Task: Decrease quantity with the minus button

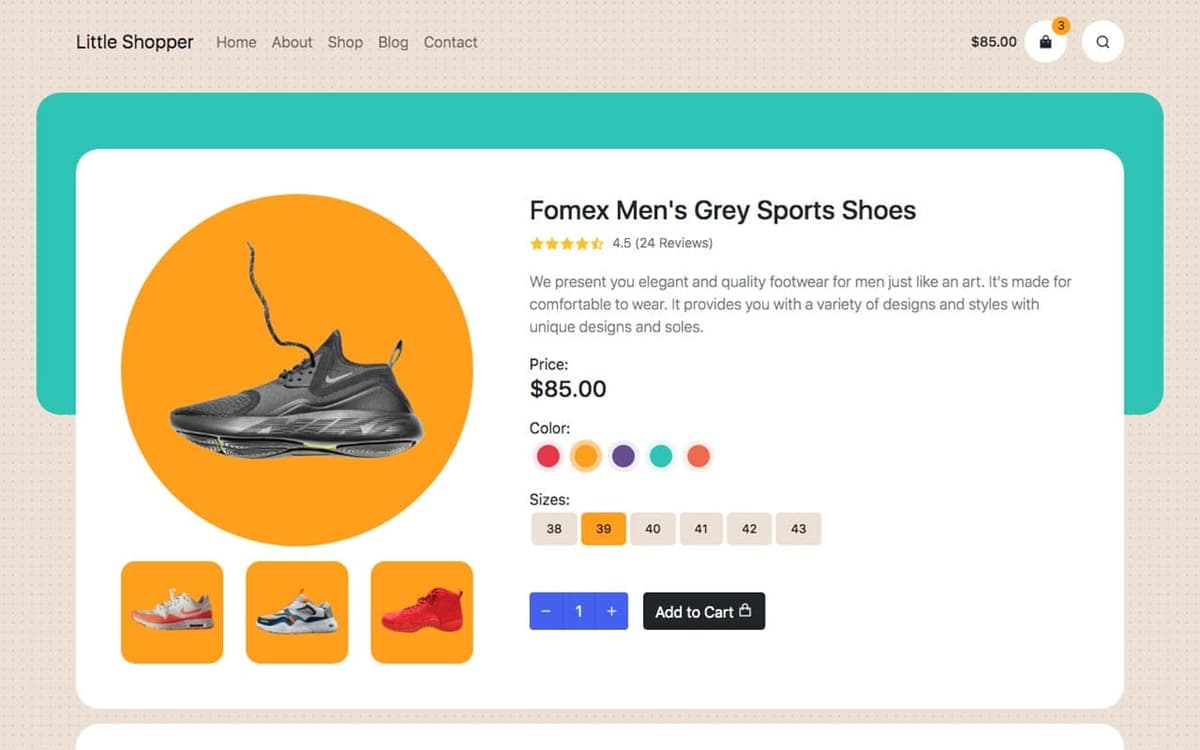Action: point(546,611)
